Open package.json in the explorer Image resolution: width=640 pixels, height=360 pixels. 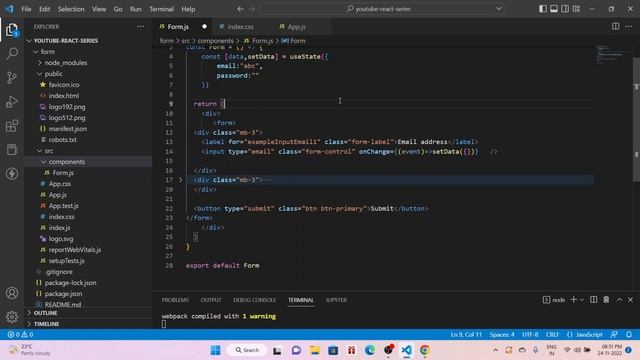click(x=63, y=294)
